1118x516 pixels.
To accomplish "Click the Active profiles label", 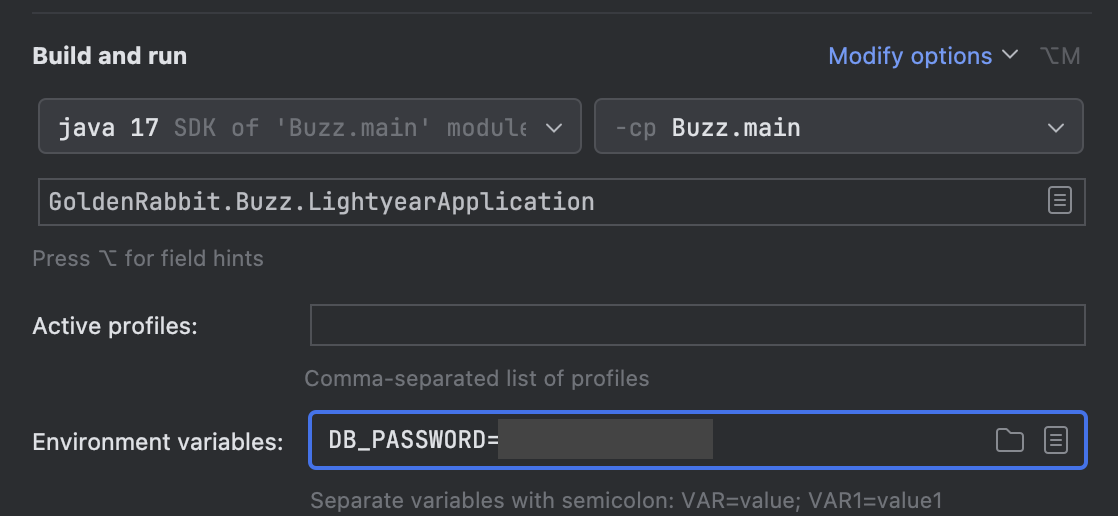I will click(115, 326).
